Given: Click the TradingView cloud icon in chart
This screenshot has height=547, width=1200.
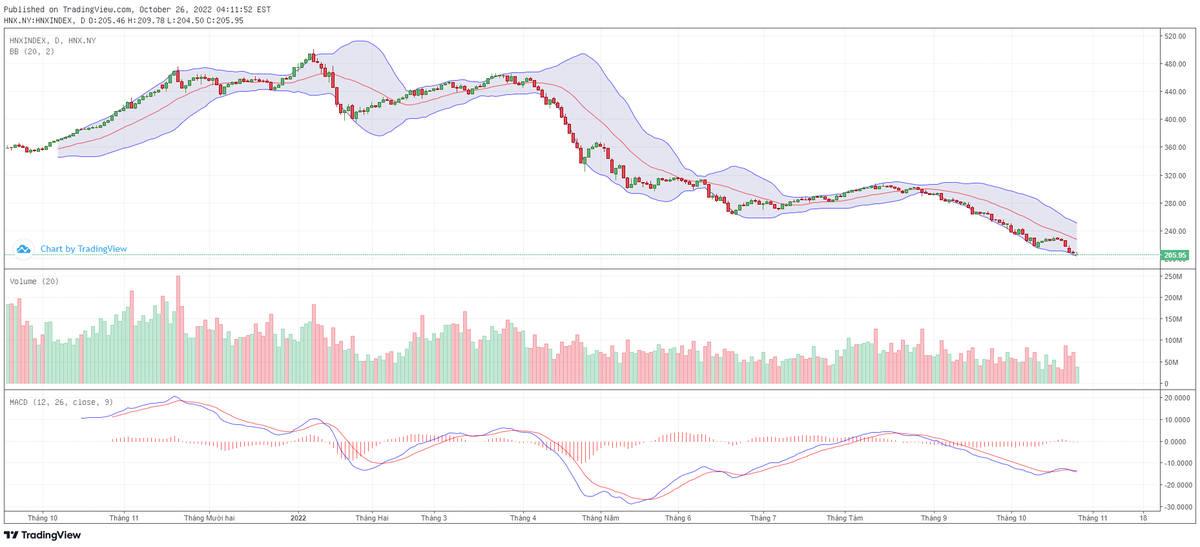Looking at the screenshot, I should point(25,249).
